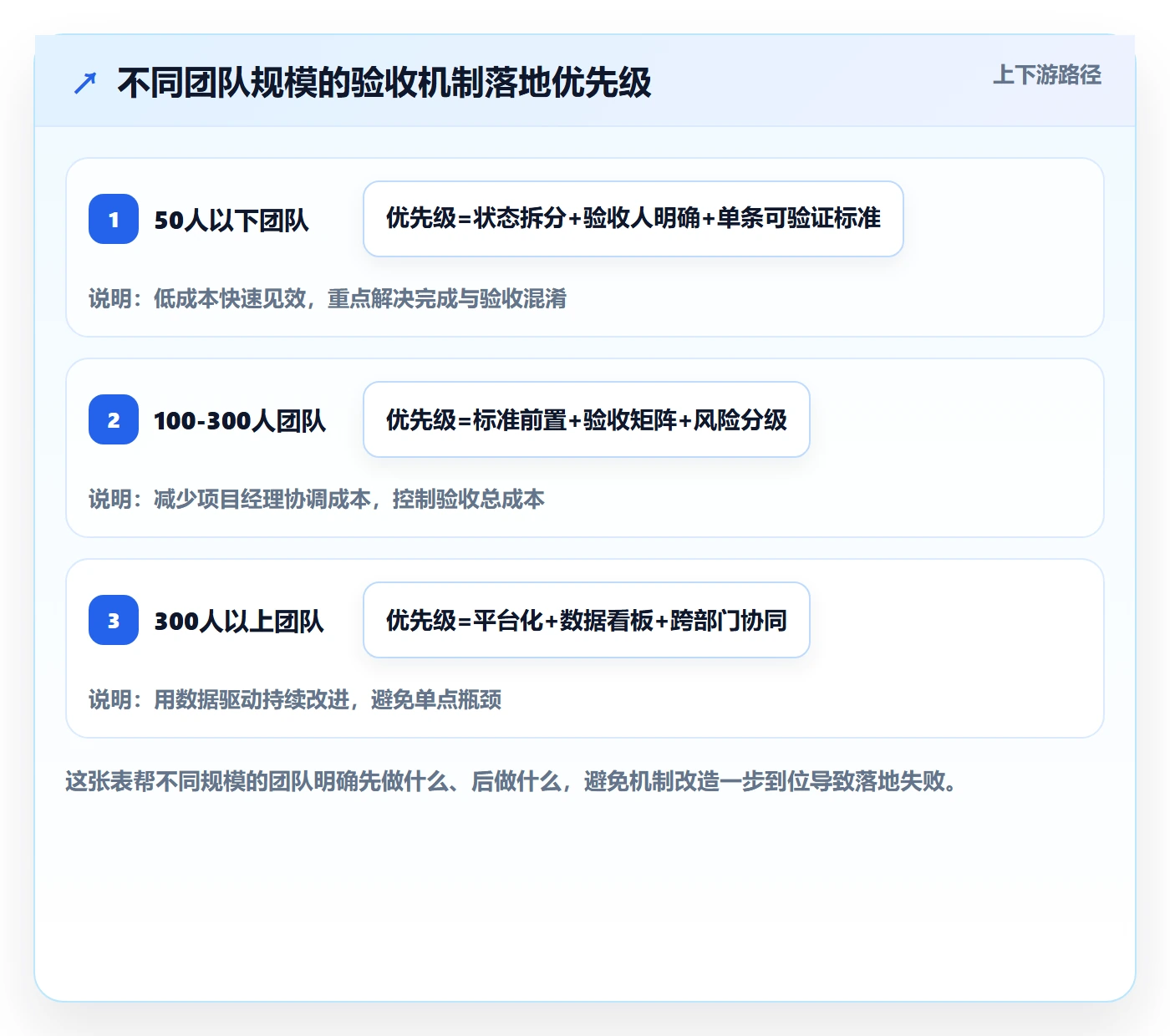The image size is (1170, 1036).
Task: Click the note 说明：用数据驱动持续改进，避免单点瓶颈
Action: pos(295,699)
